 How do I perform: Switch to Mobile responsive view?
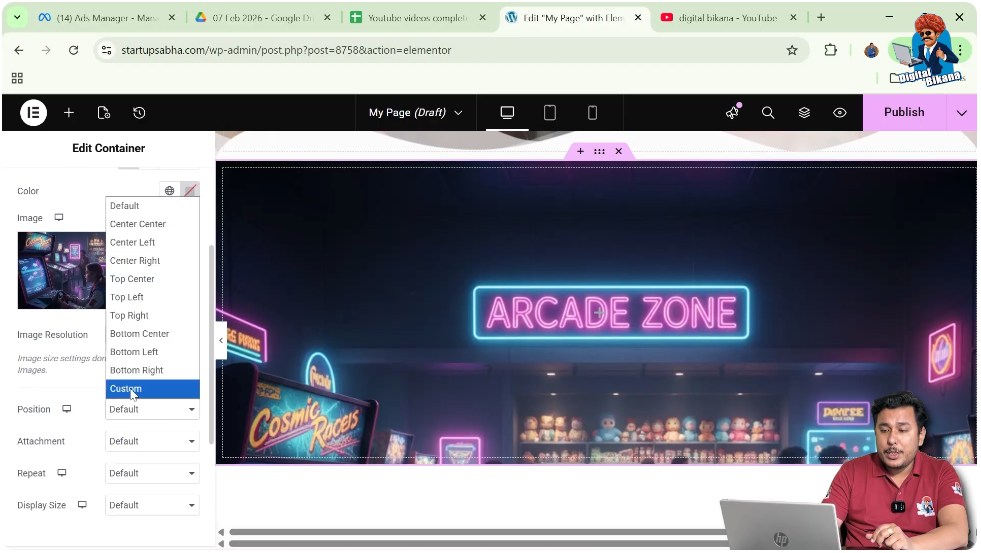tap(592, 113)
